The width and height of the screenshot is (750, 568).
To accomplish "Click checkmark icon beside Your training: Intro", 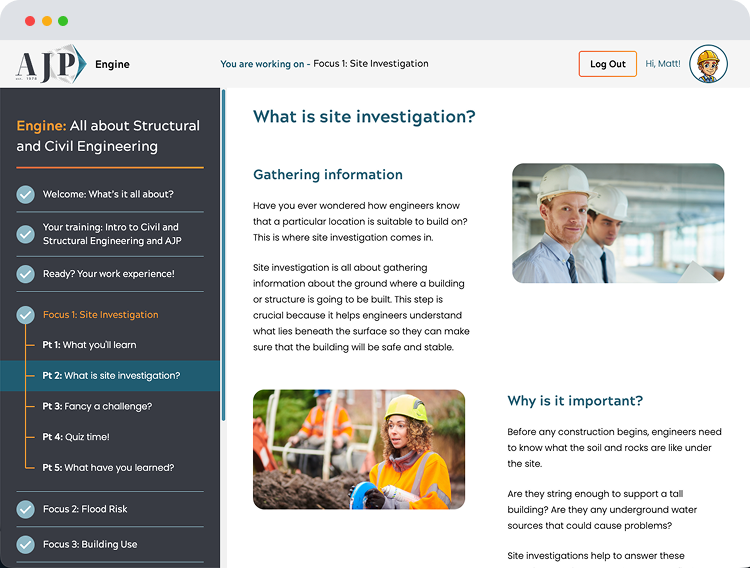I will click(x=26, y=234).
